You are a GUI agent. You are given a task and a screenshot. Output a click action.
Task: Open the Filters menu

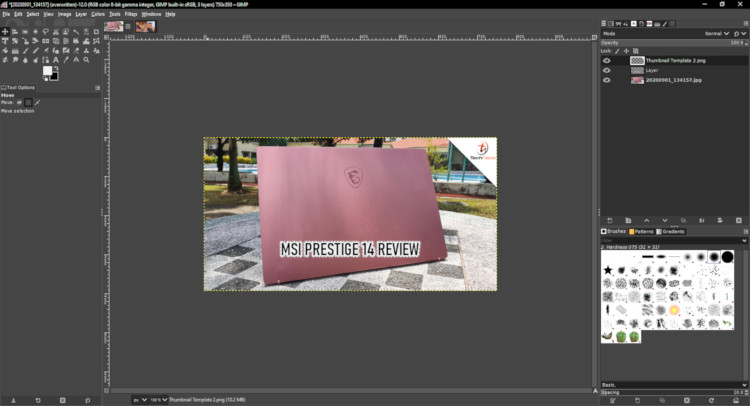(x=131, y=14)
